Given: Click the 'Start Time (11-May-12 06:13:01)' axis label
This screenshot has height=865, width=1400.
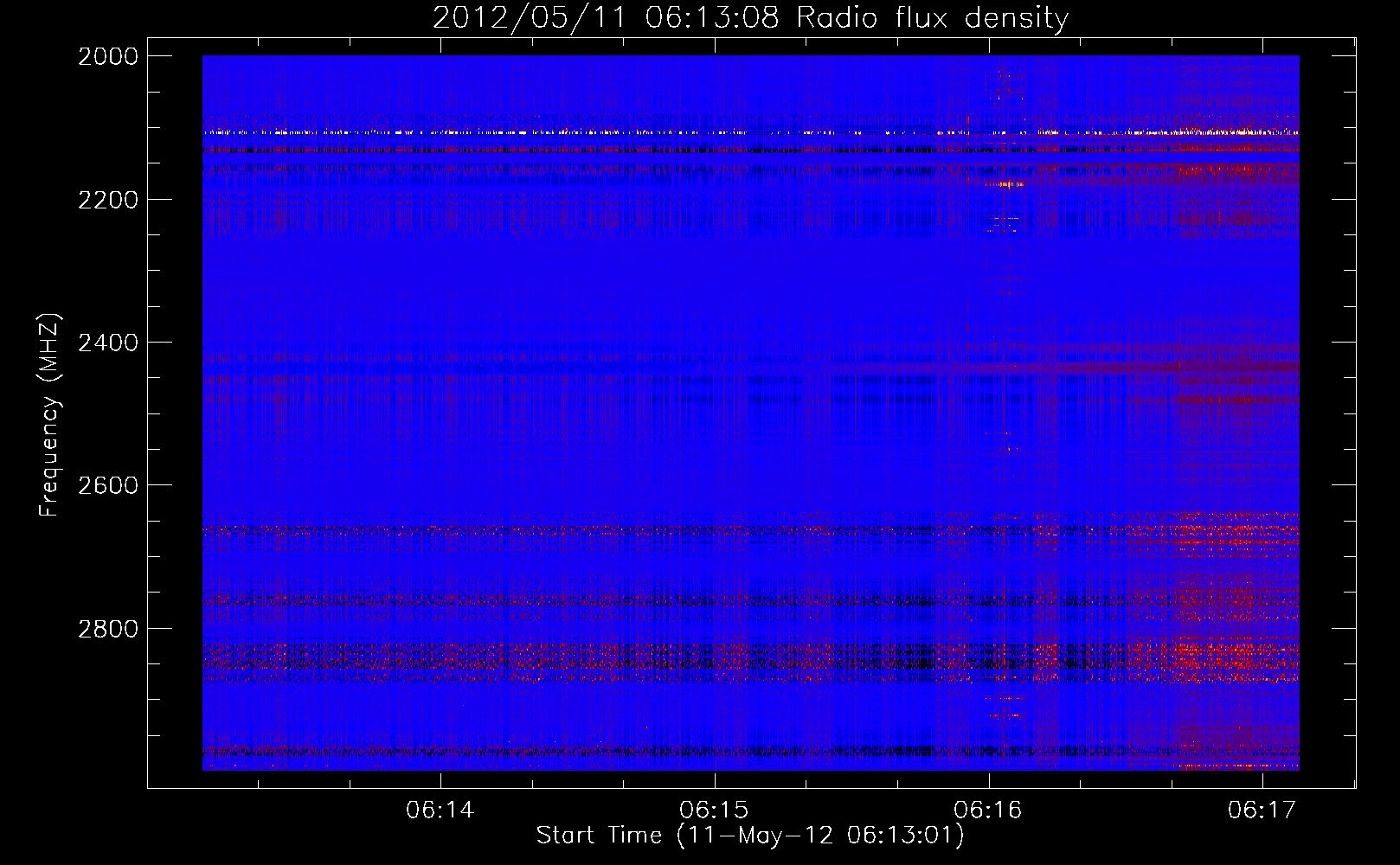Looking at the screenshot, I should (750, 836).
